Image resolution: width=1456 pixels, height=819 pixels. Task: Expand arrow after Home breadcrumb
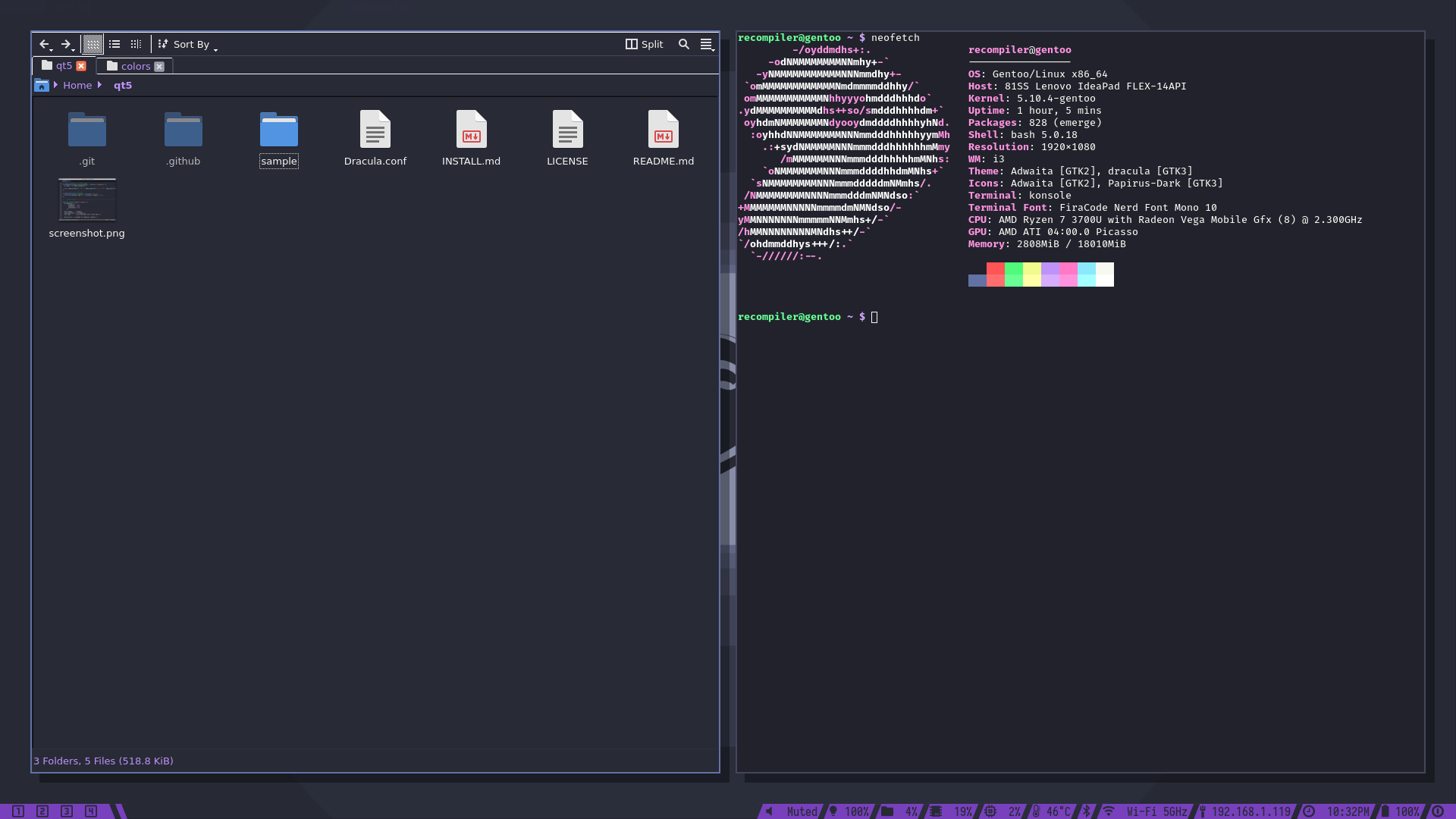click(100, 85)
